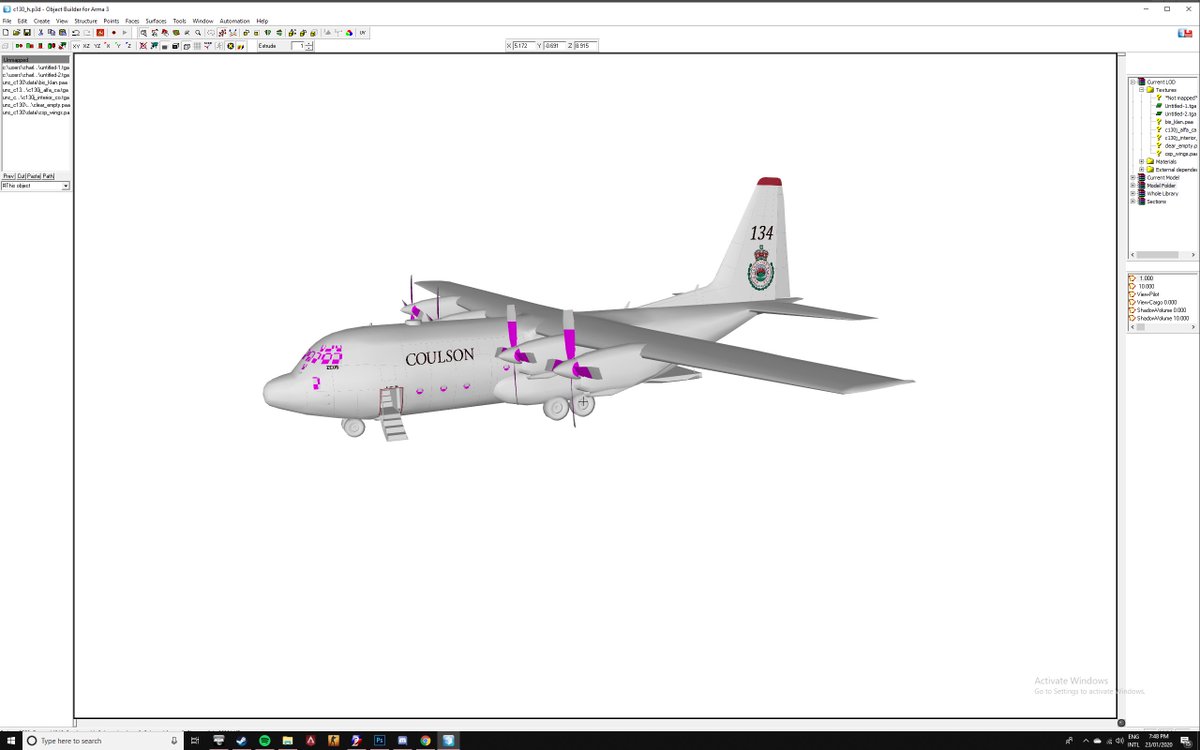Select the untitled-1.tga texture in left list
The image size is (1200, 750).
click(x=35, y=67)
